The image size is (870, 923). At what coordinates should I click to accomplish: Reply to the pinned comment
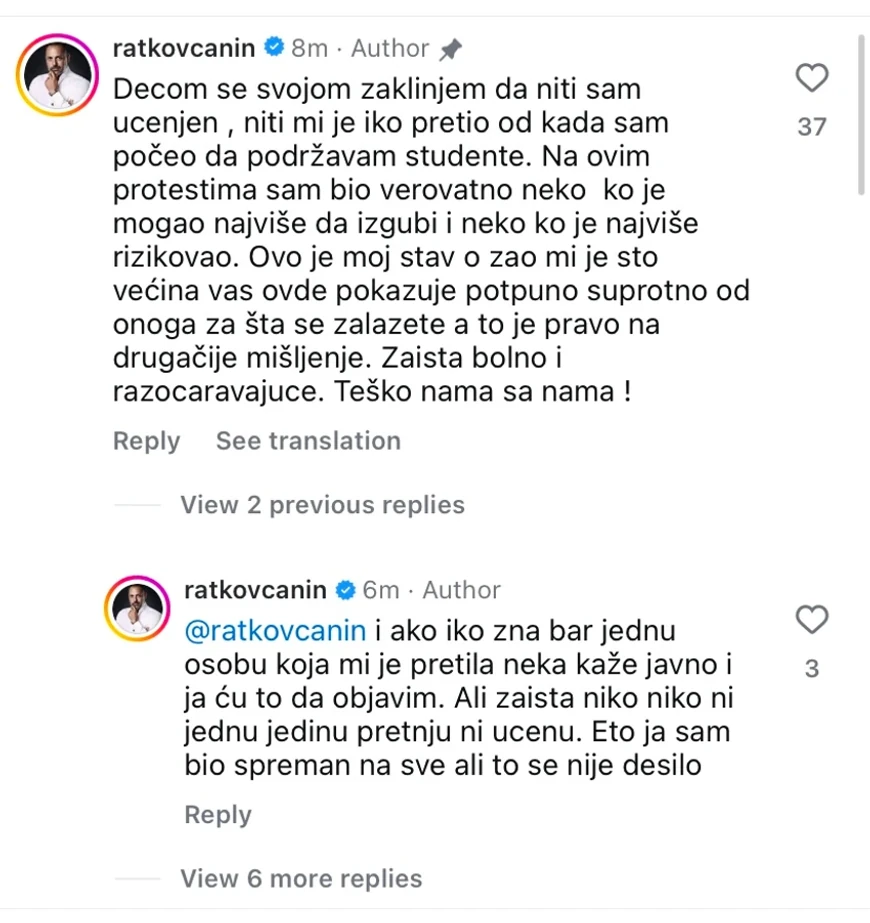tap(146, 441)
